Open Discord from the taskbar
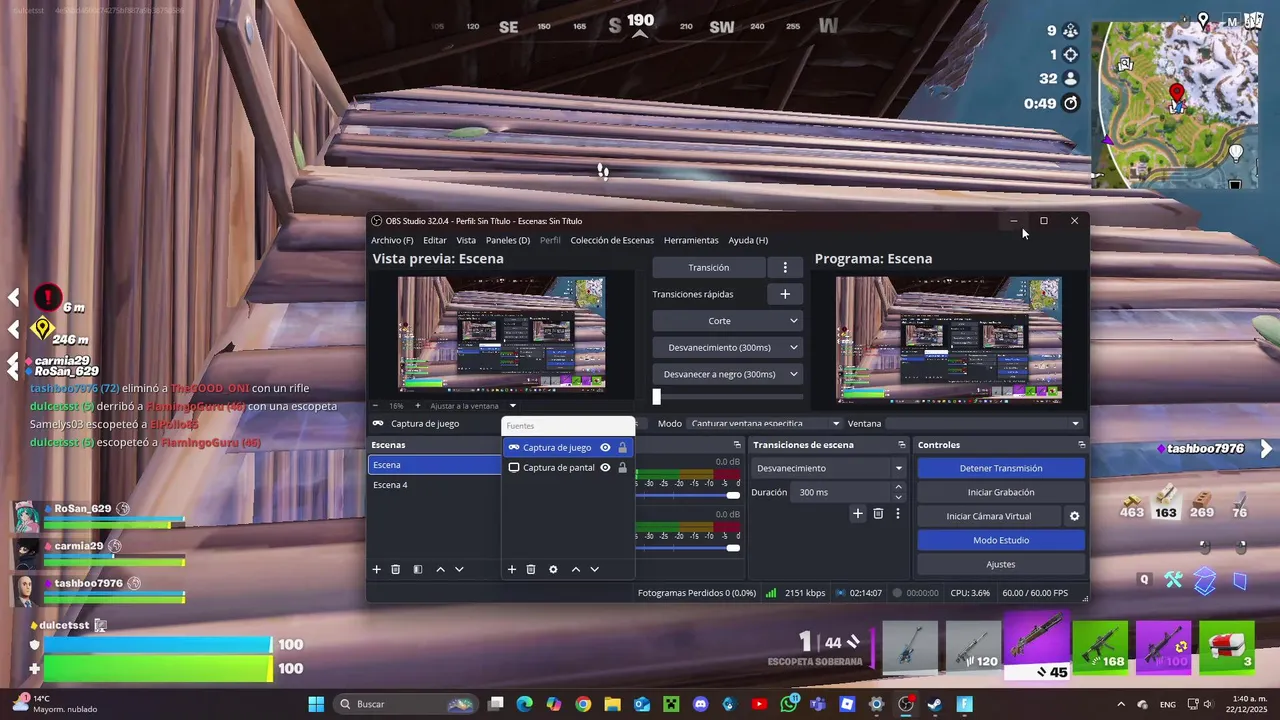The width and height of the screenshot is (1280, 720). point(700,704)
